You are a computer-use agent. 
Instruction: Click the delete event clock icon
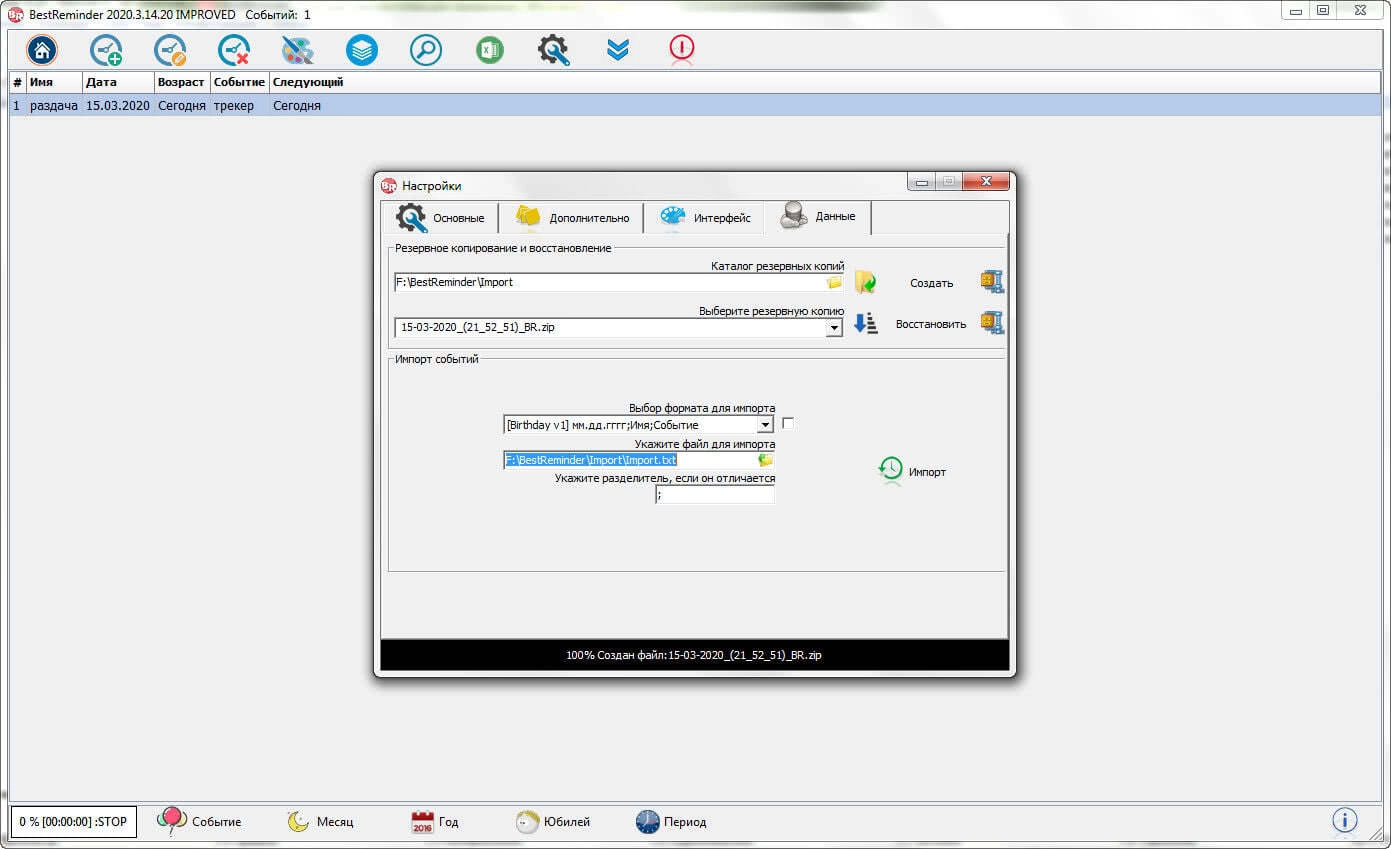pyautogui.click(x=234, y=50)
